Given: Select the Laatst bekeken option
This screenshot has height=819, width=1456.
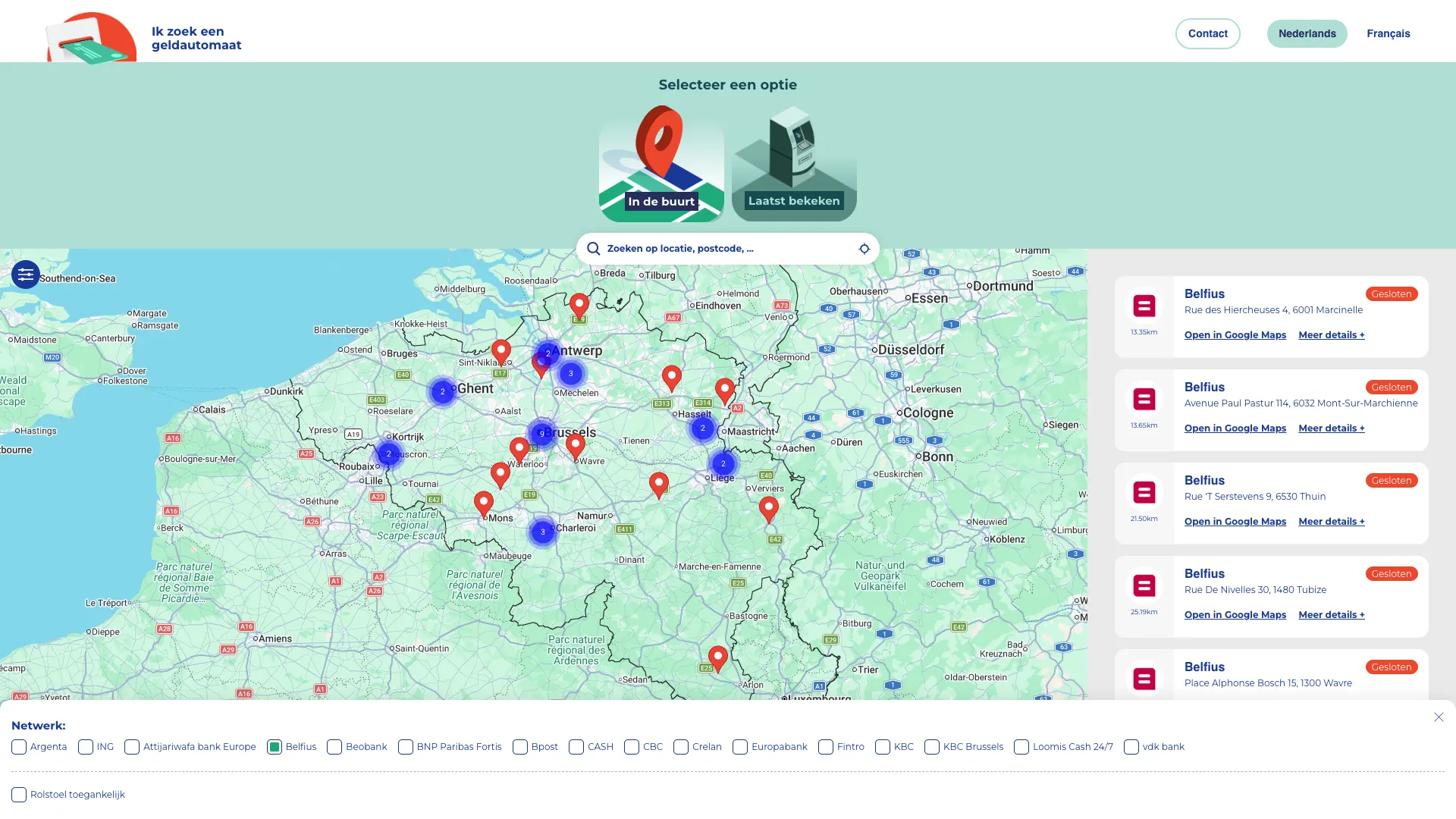Looking at the screenshot, I should pos(794,163).
